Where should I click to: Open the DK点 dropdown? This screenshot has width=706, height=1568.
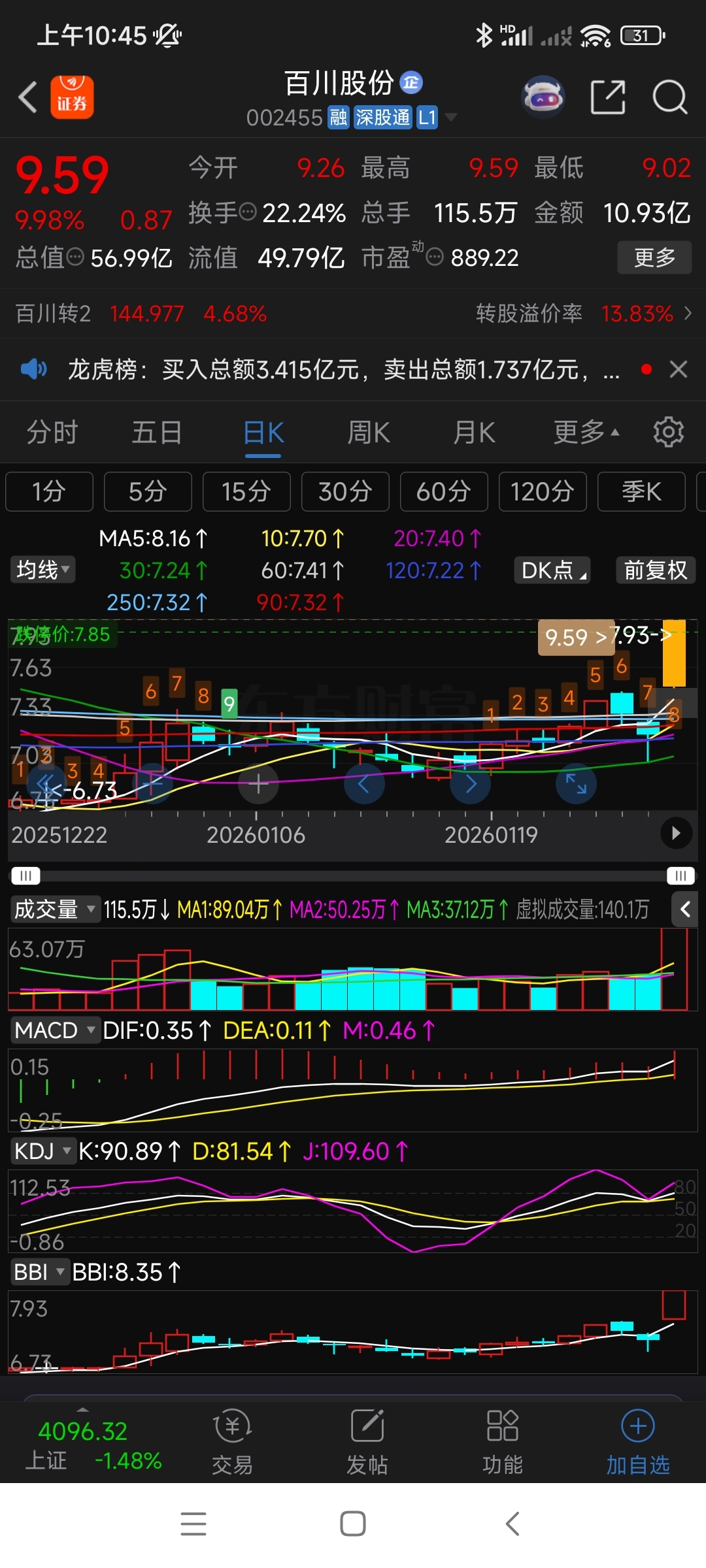pyautogui.click(x=552, y=570)
